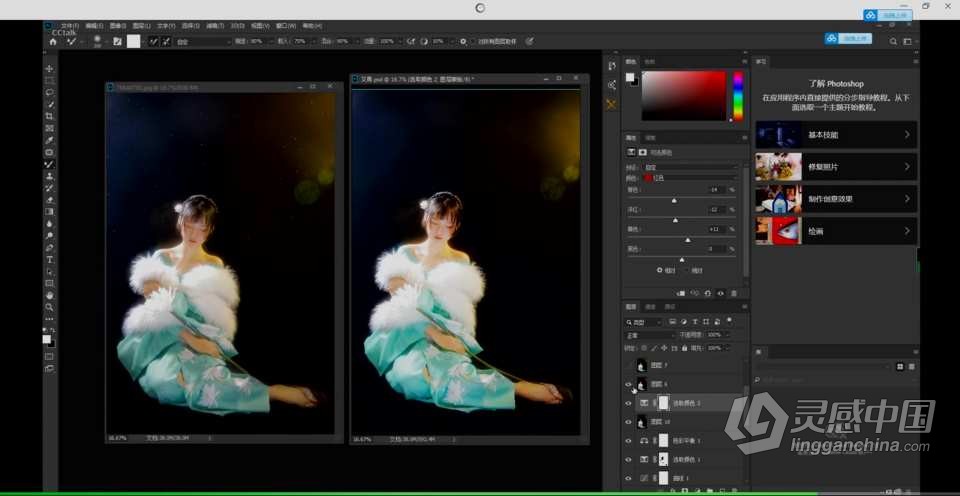Image resolution: width=960 pixels, height=496 pixels.
Task: Open the brush preset picker
Action: pos(97,42)
